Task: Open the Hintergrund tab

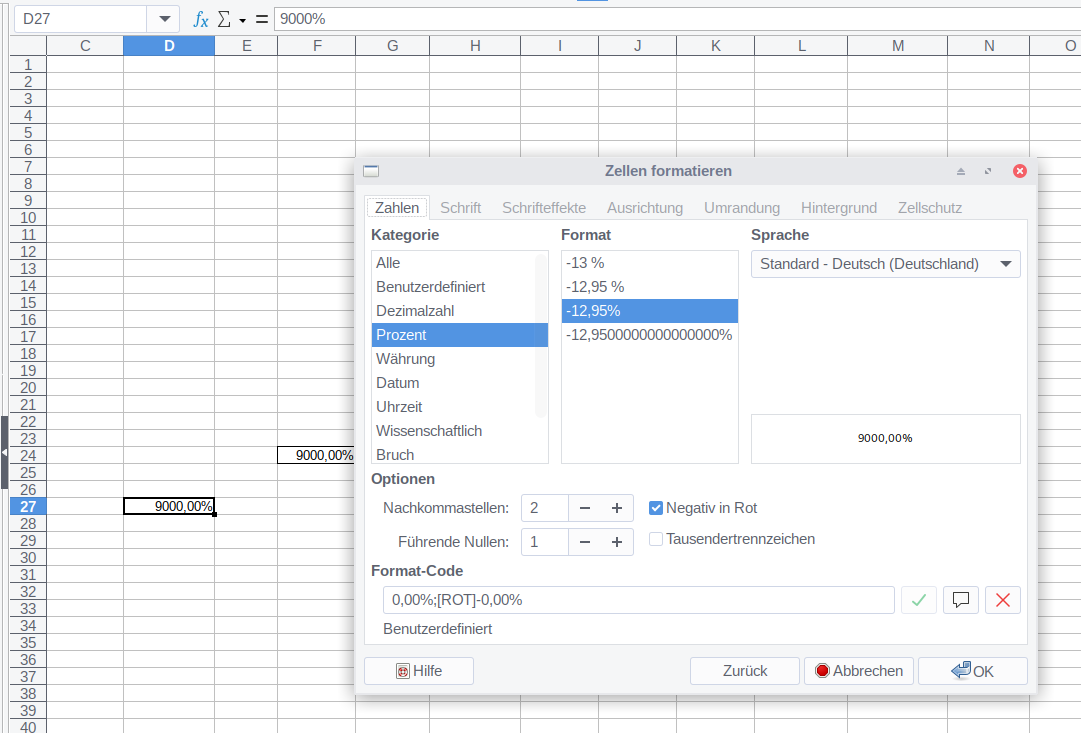Action: (x=838, y=208)
